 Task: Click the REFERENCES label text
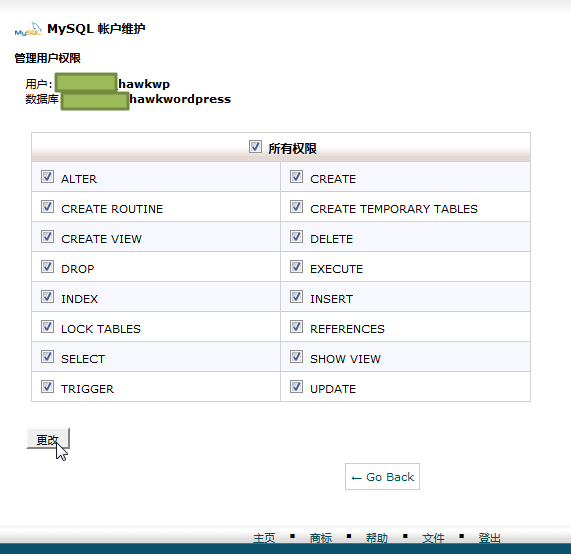tap(347, 329)
